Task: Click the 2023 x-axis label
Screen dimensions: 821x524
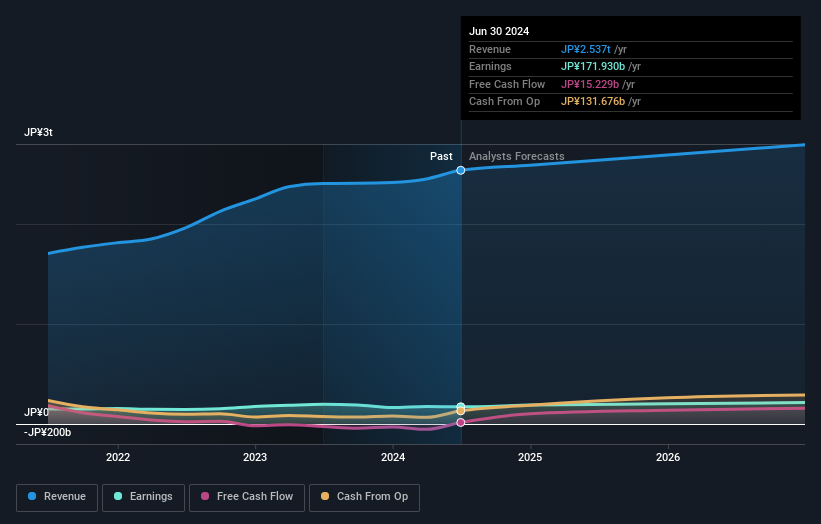Action: (255, 457)
